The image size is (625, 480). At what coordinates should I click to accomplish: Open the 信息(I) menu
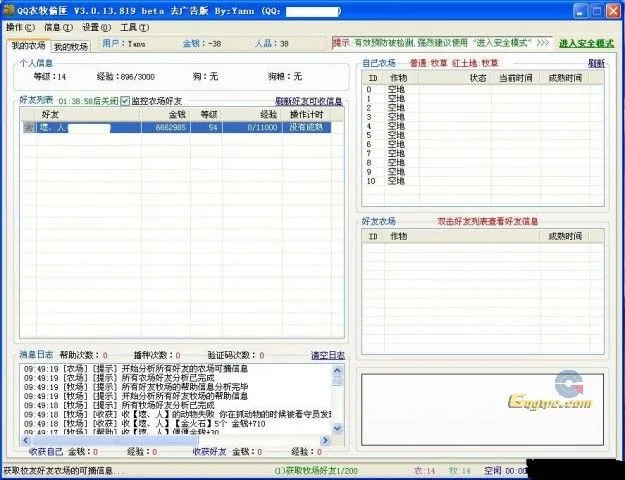[x=58, y=28]
